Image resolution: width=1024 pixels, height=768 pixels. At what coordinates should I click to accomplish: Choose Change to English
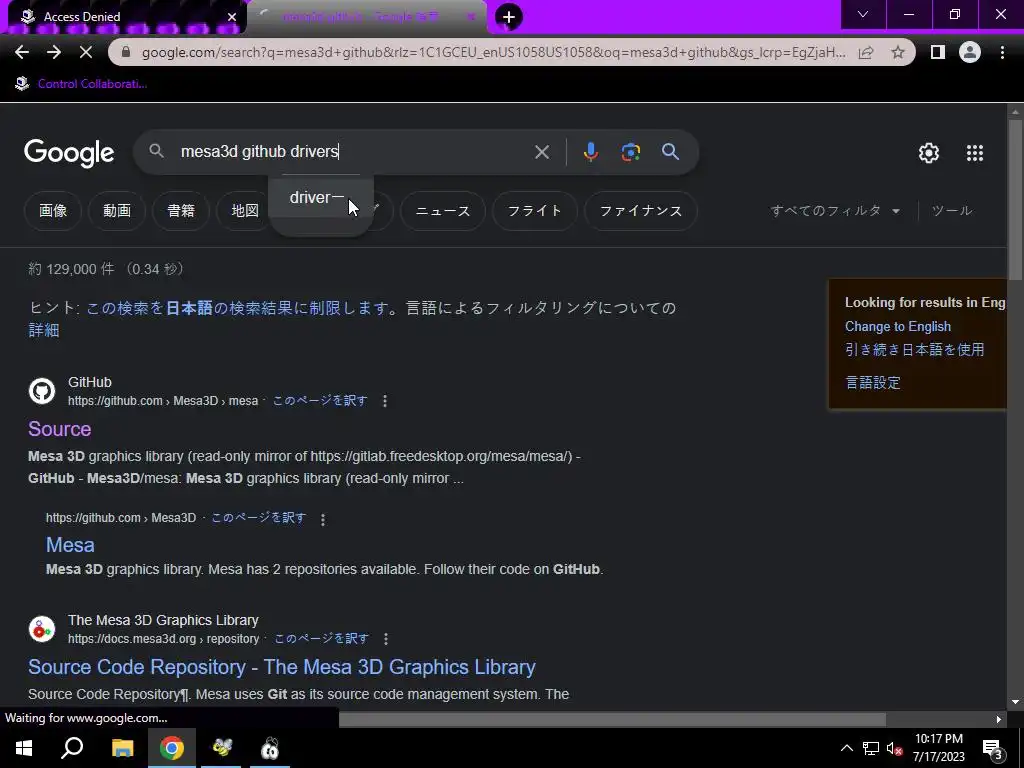(x=897, y=327)
